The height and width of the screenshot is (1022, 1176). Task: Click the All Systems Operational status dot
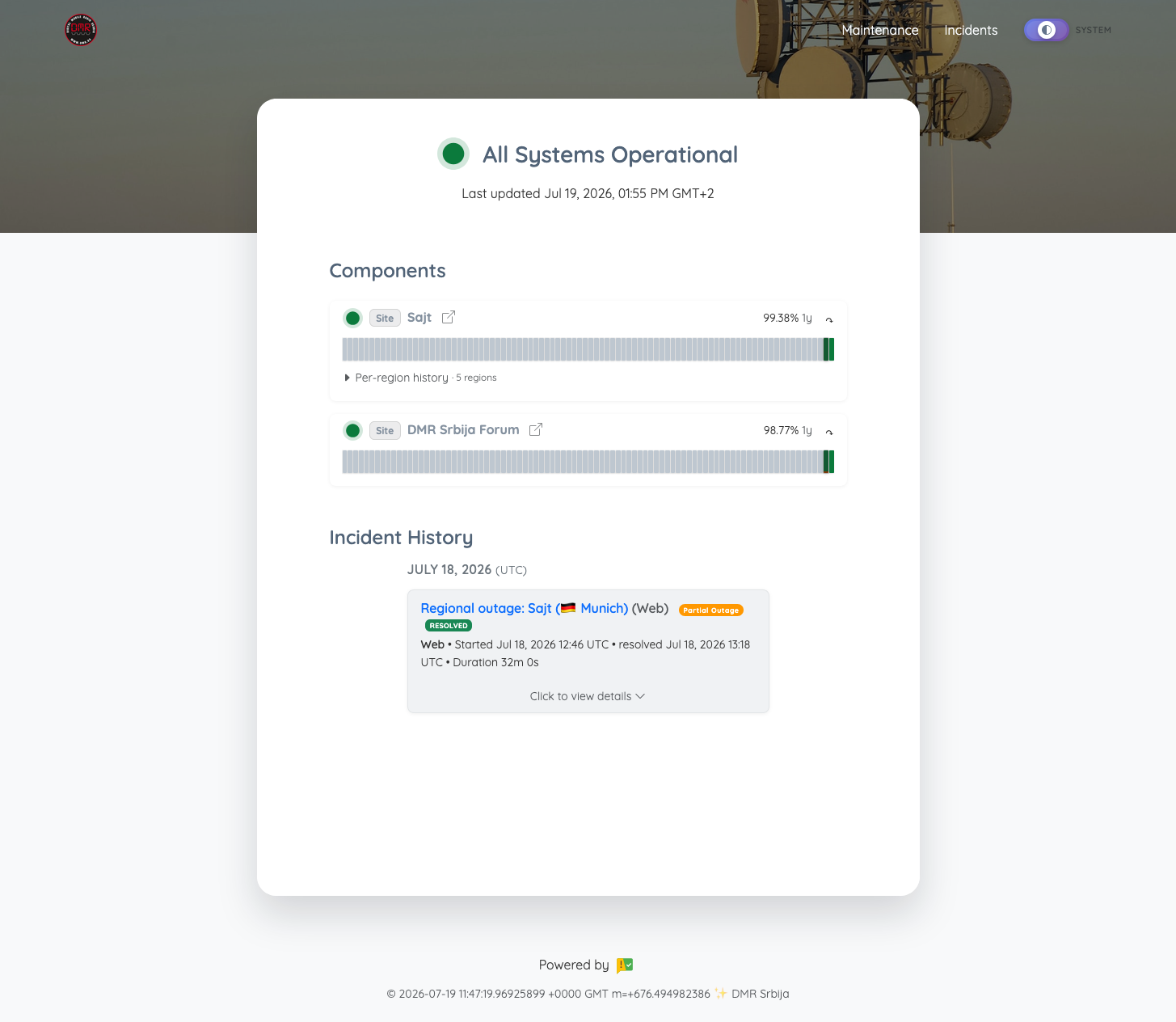pyautogui.click(x=453, y=154)
